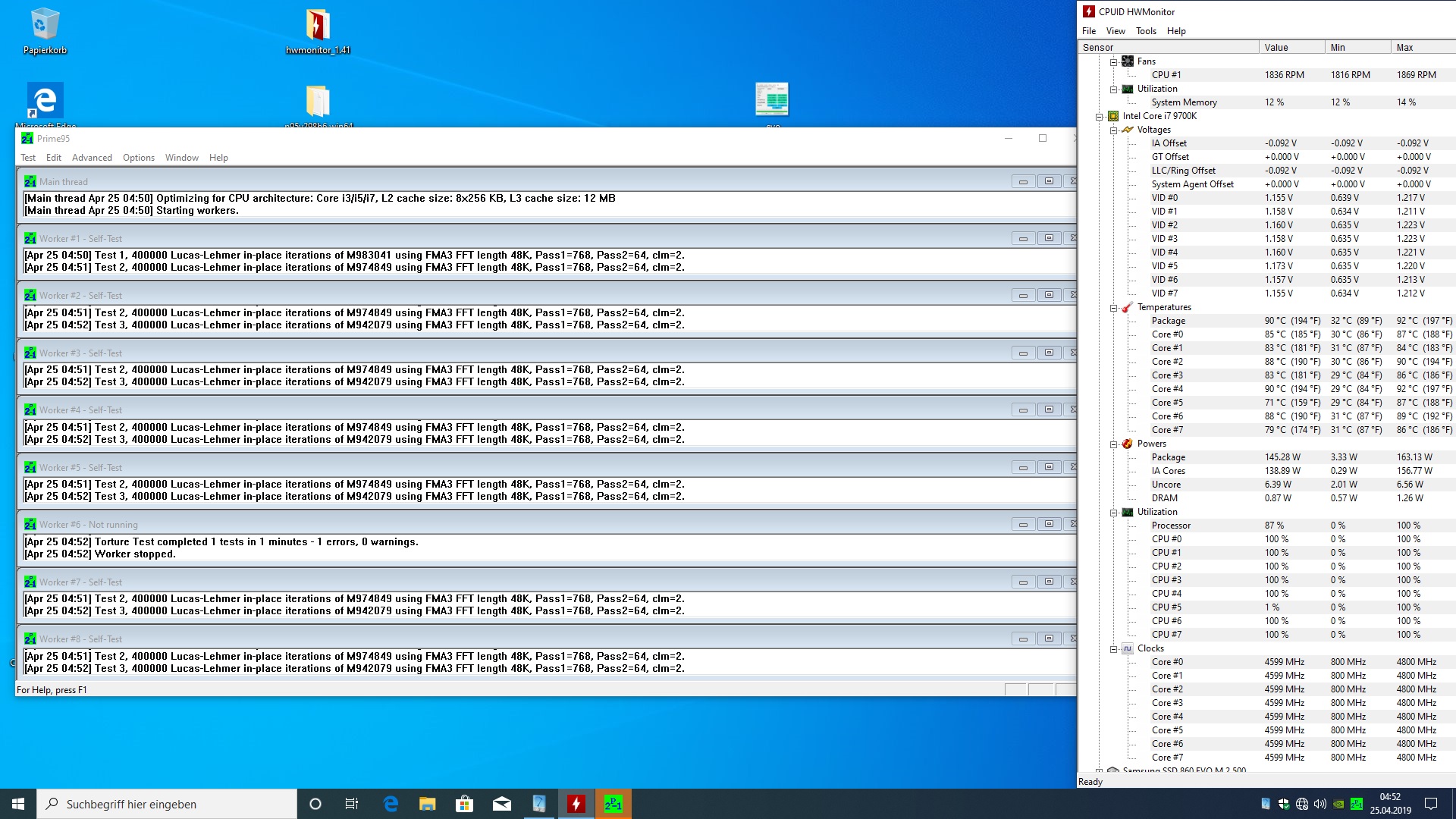Screen dimensions: 1456x819
Task: Collapse the Fans node in HWMonitor
Action: 1113,62
